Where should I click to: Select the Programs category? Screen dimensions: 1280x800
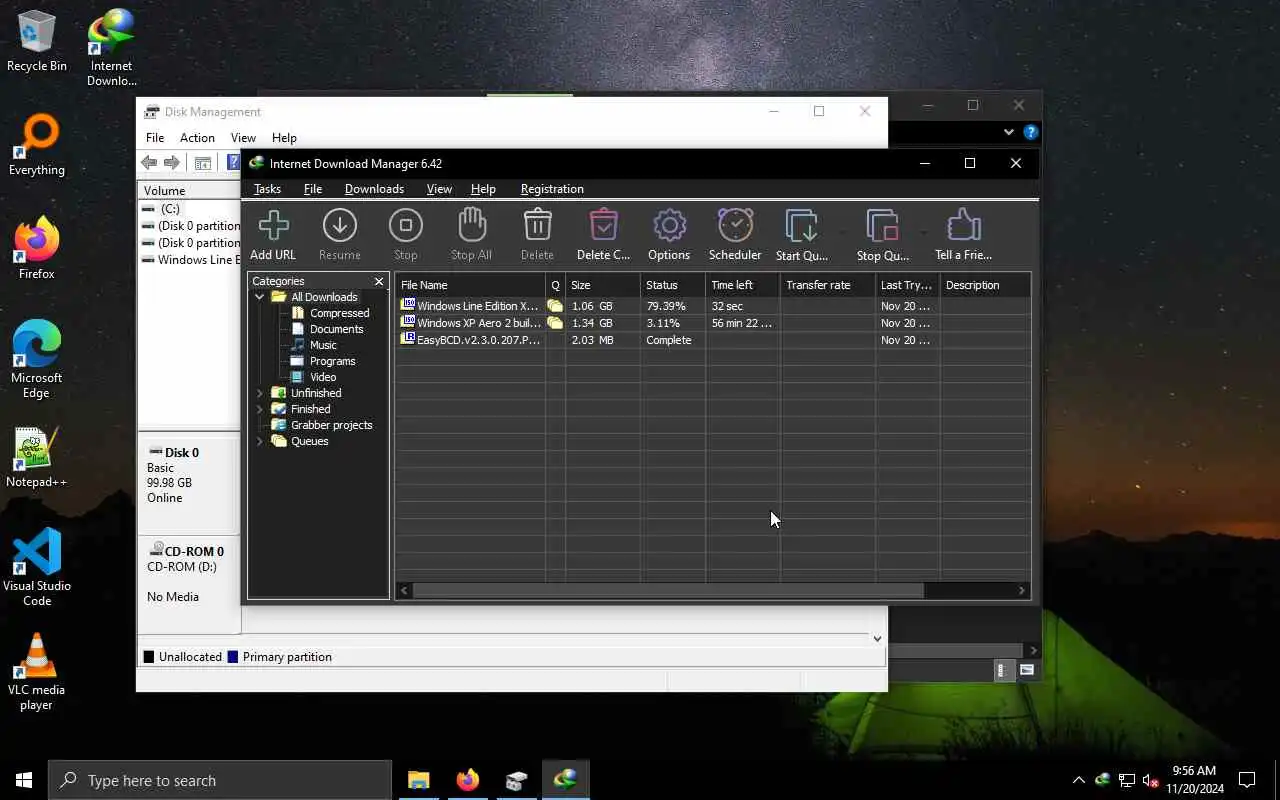click(332, 361)
